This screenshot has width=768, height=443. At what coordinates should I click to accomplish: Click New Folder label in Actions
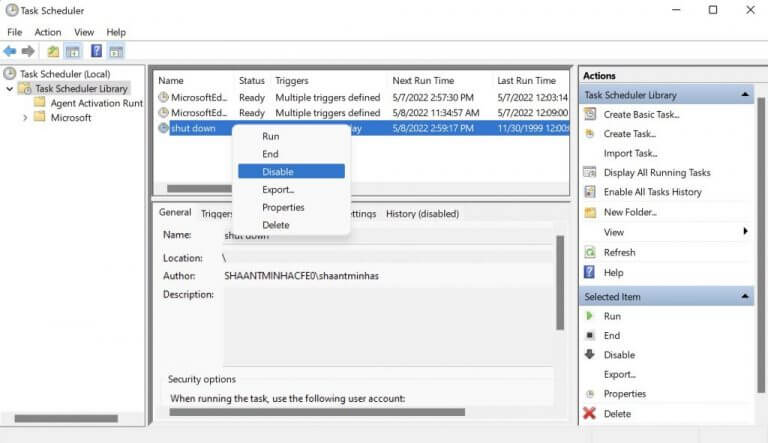[630, 212]
